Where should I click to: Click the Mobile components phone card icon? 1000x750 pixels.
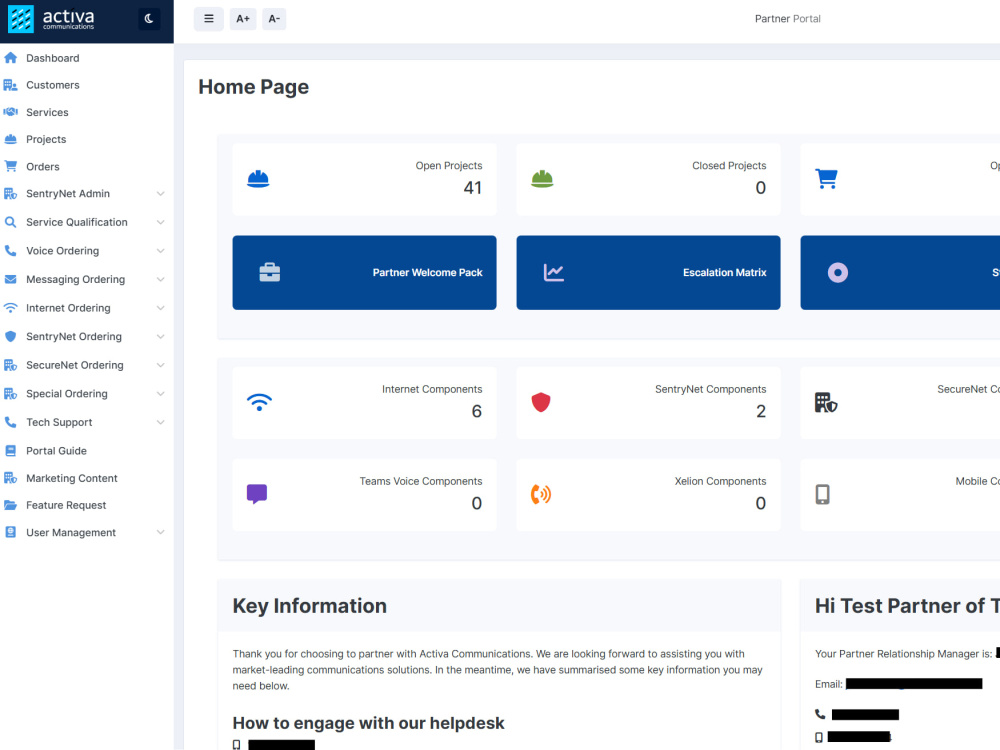click(x=823, y=494)
